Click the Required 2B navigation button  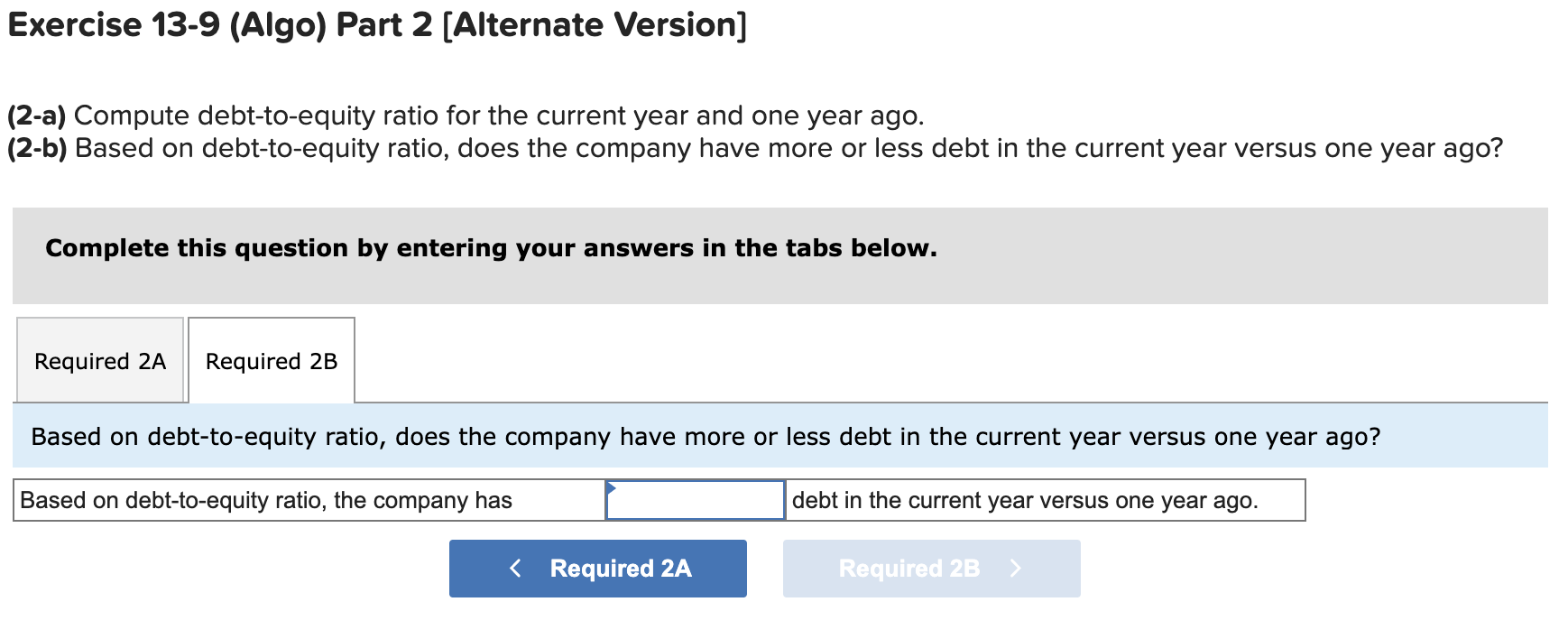(x=931, y=568)
